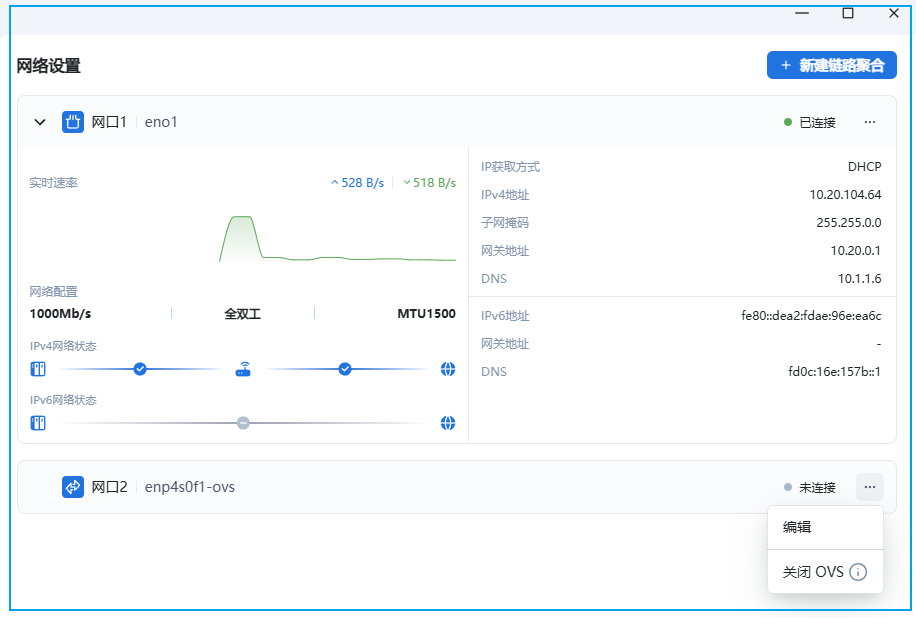Screen dimensions: 916x618
Task: Click the 全双工 duplex mode text
Action: click(x=242, y=314)
